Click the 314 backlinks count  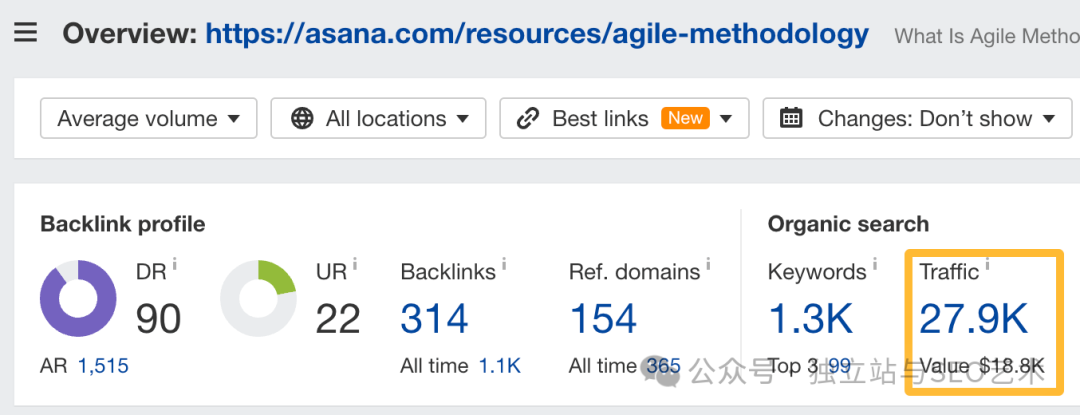coord(434,319)
